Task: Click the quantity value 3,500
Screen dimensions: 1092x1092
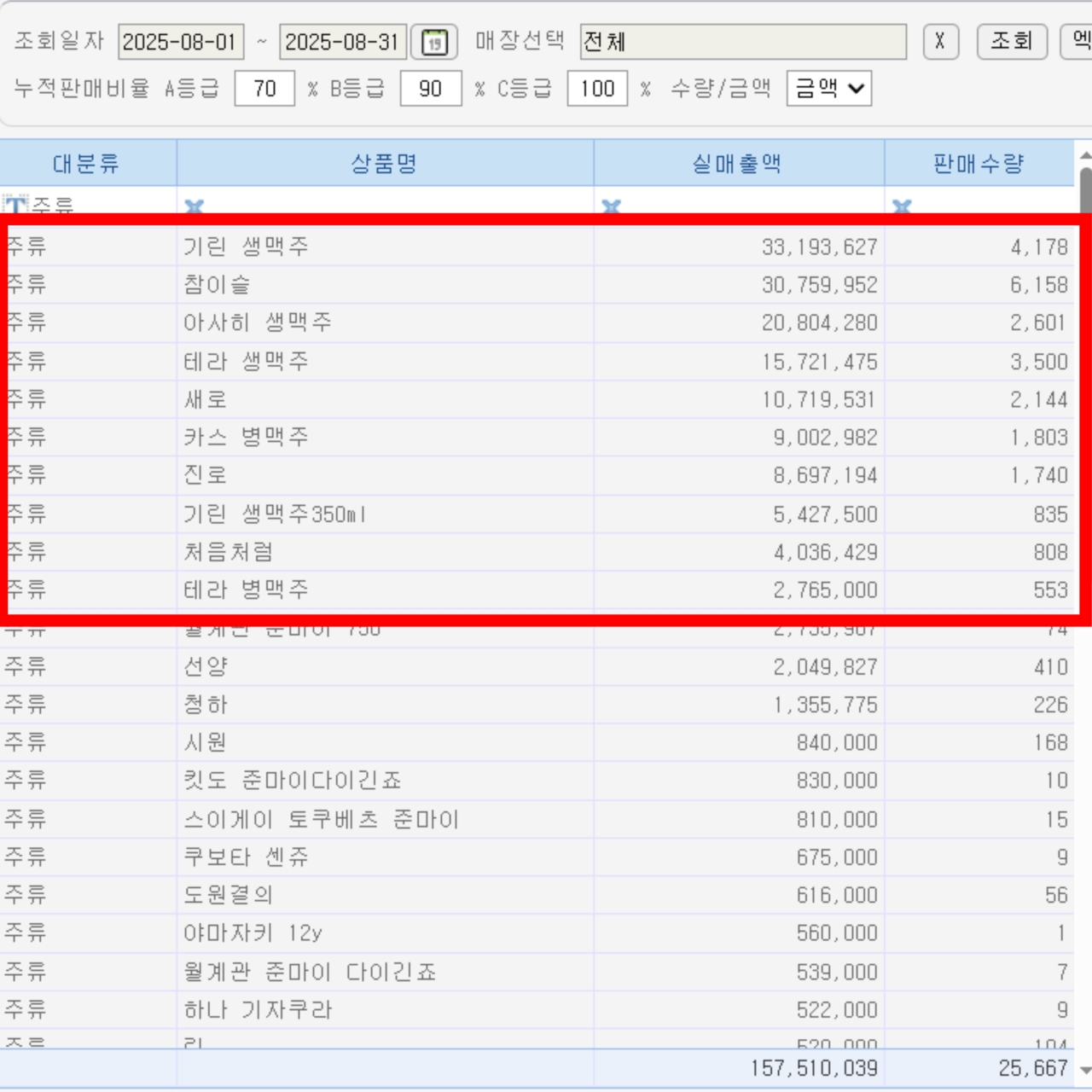Action: pos(1039,362)
